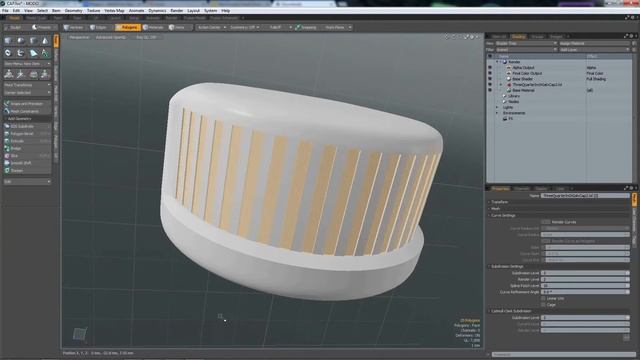Open the Symmetry Off dropdown
The width and height of the screenshot is (640, 360).
[244, 27]
